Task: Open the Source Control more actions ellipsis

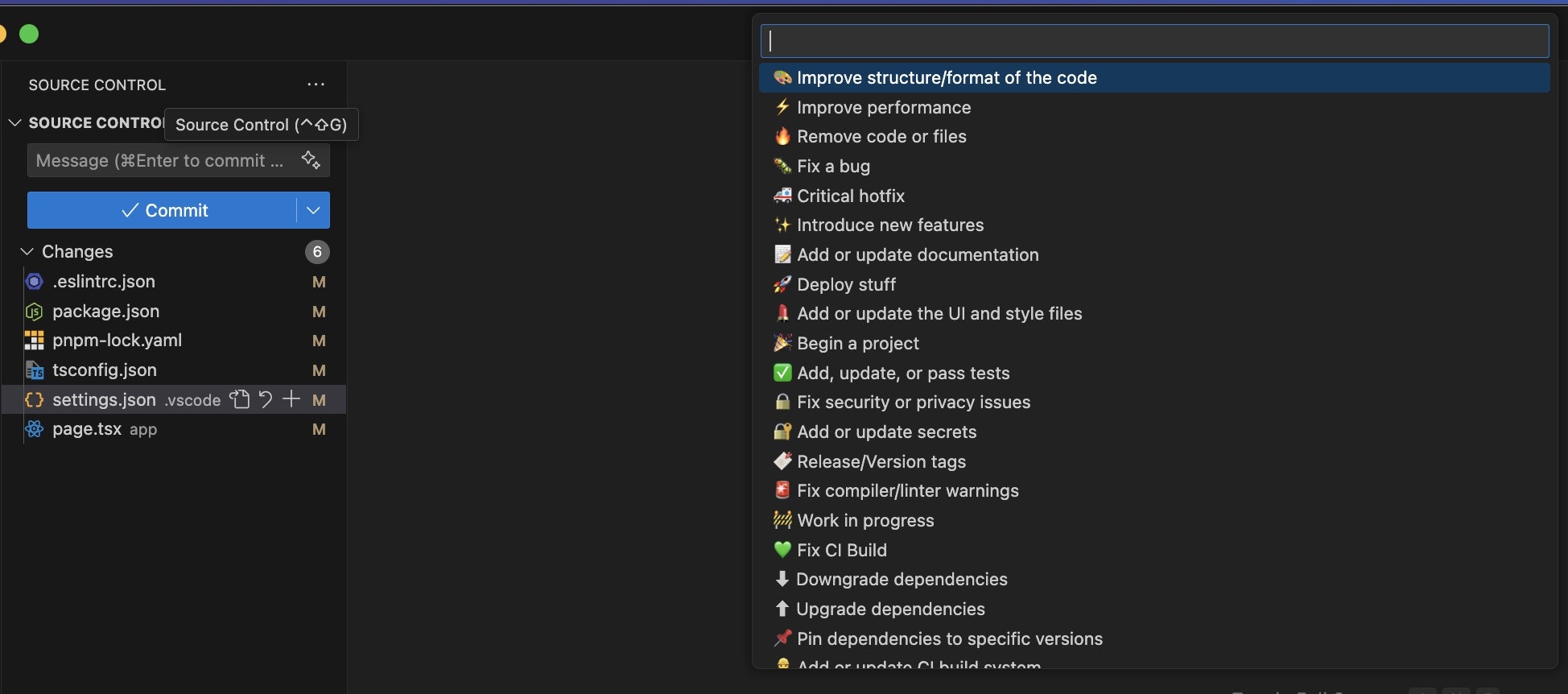Action: pos(316,85)
